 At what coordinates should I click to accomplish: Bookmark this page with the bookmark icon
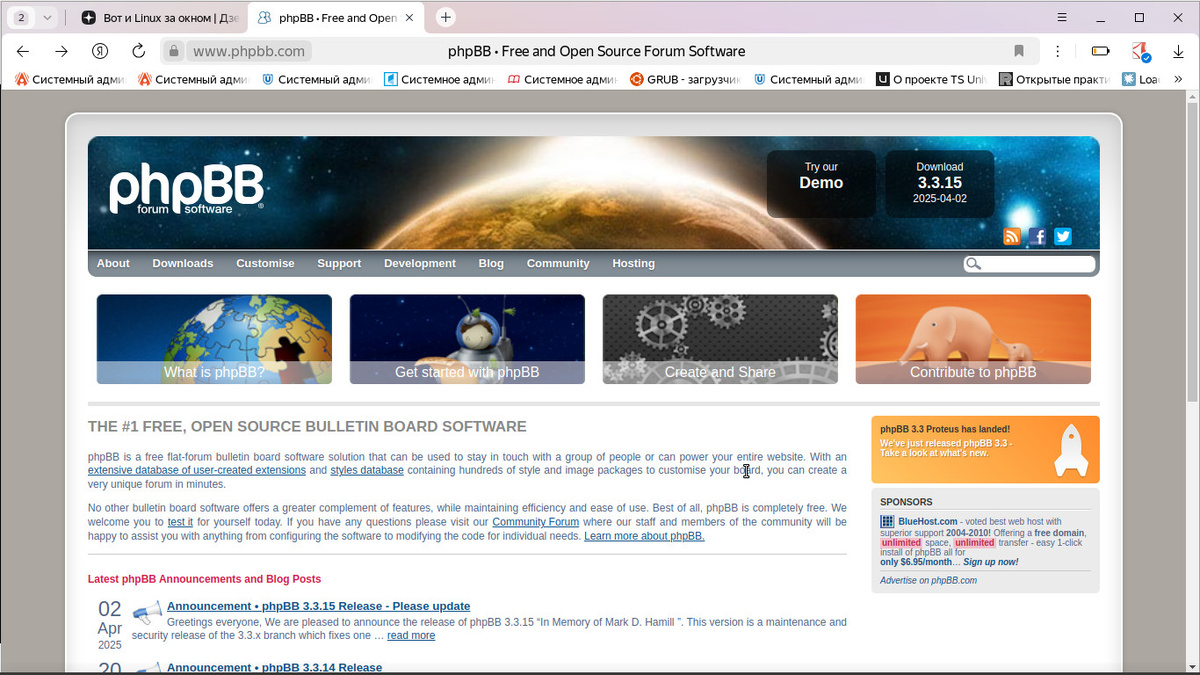click(1019, 51)
